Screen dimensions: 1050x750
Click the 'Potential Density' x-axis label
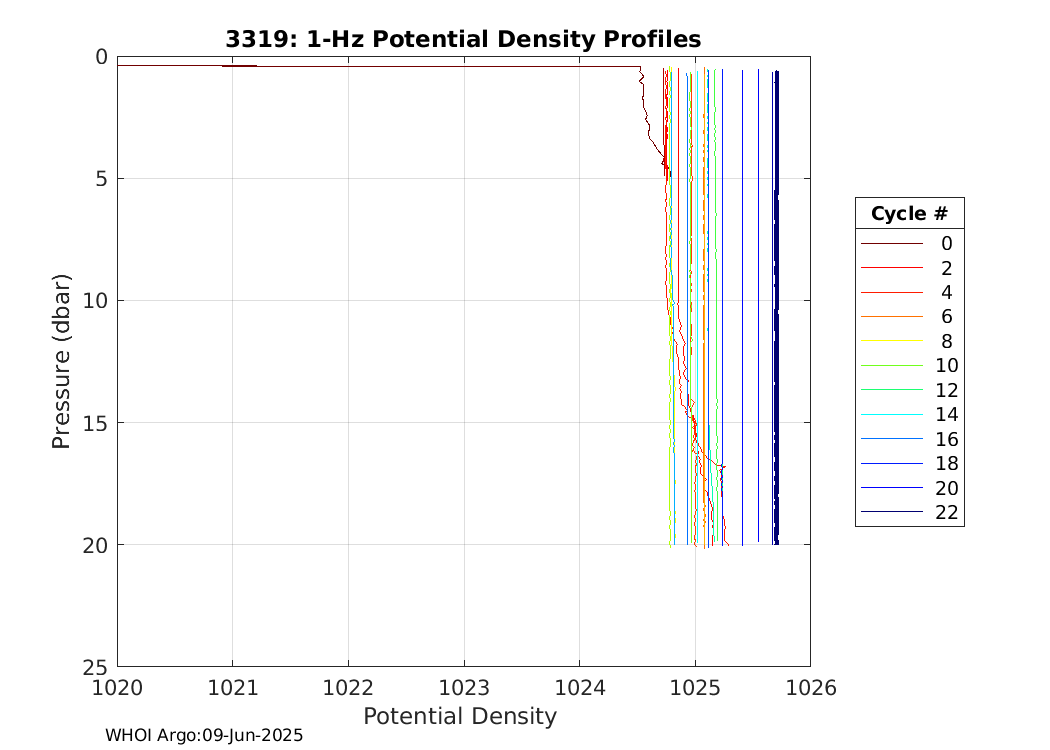[460, 717]
